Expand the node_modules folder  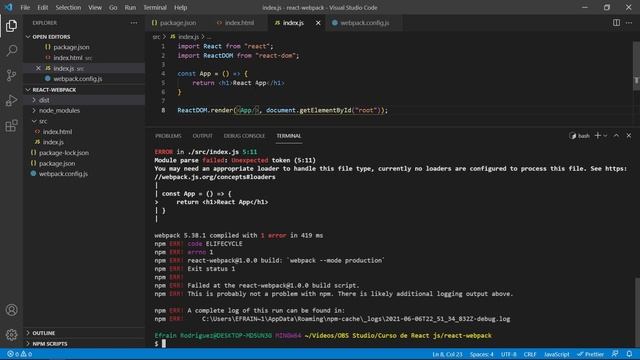click(84, 111)
